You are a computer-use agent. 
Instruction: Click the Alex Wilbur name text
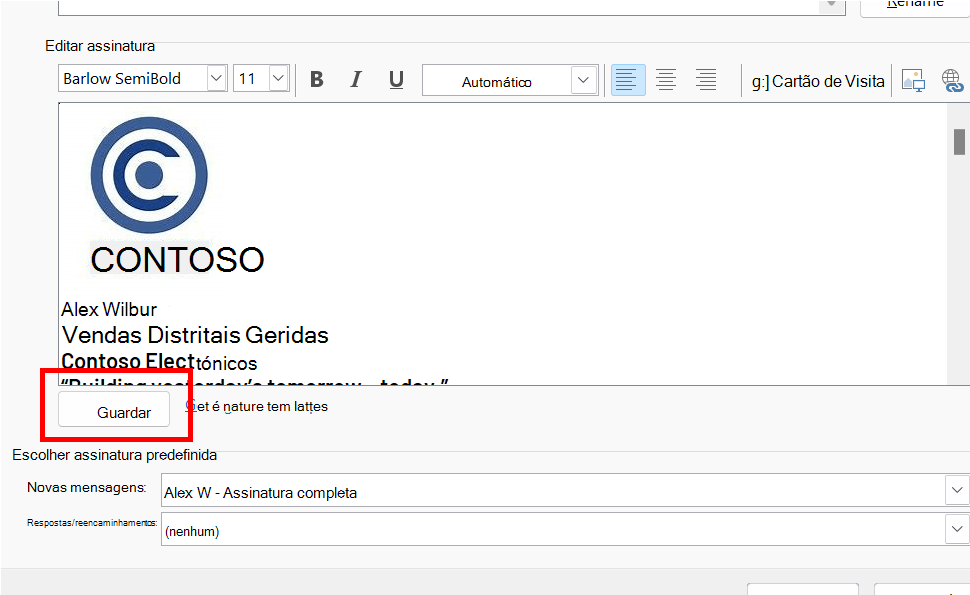[x=109, y=309]
